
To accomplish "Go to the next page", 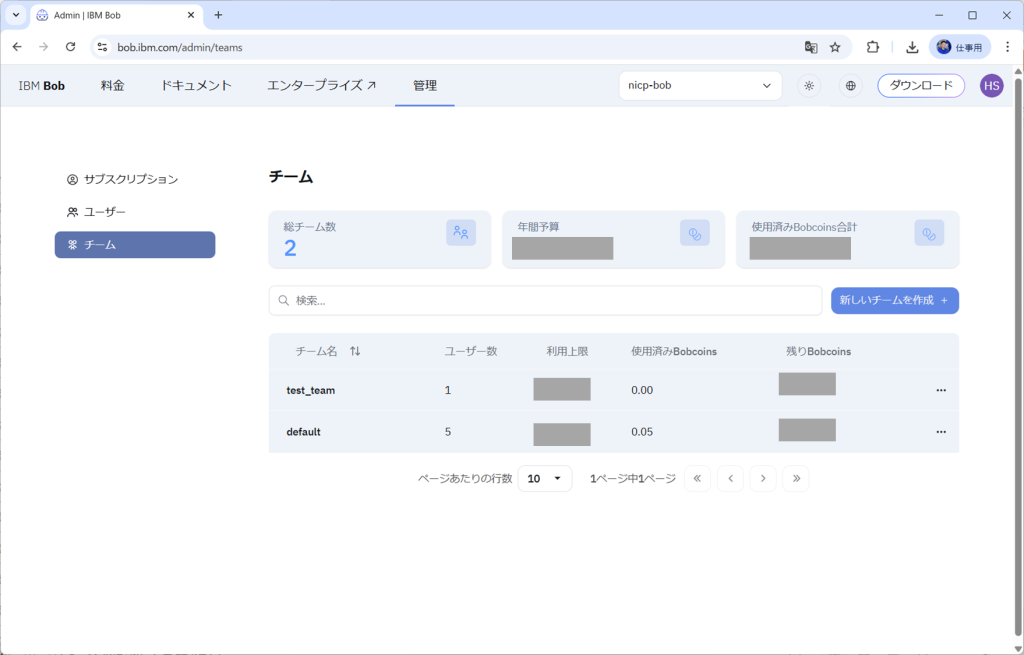I will coord(763,479).
